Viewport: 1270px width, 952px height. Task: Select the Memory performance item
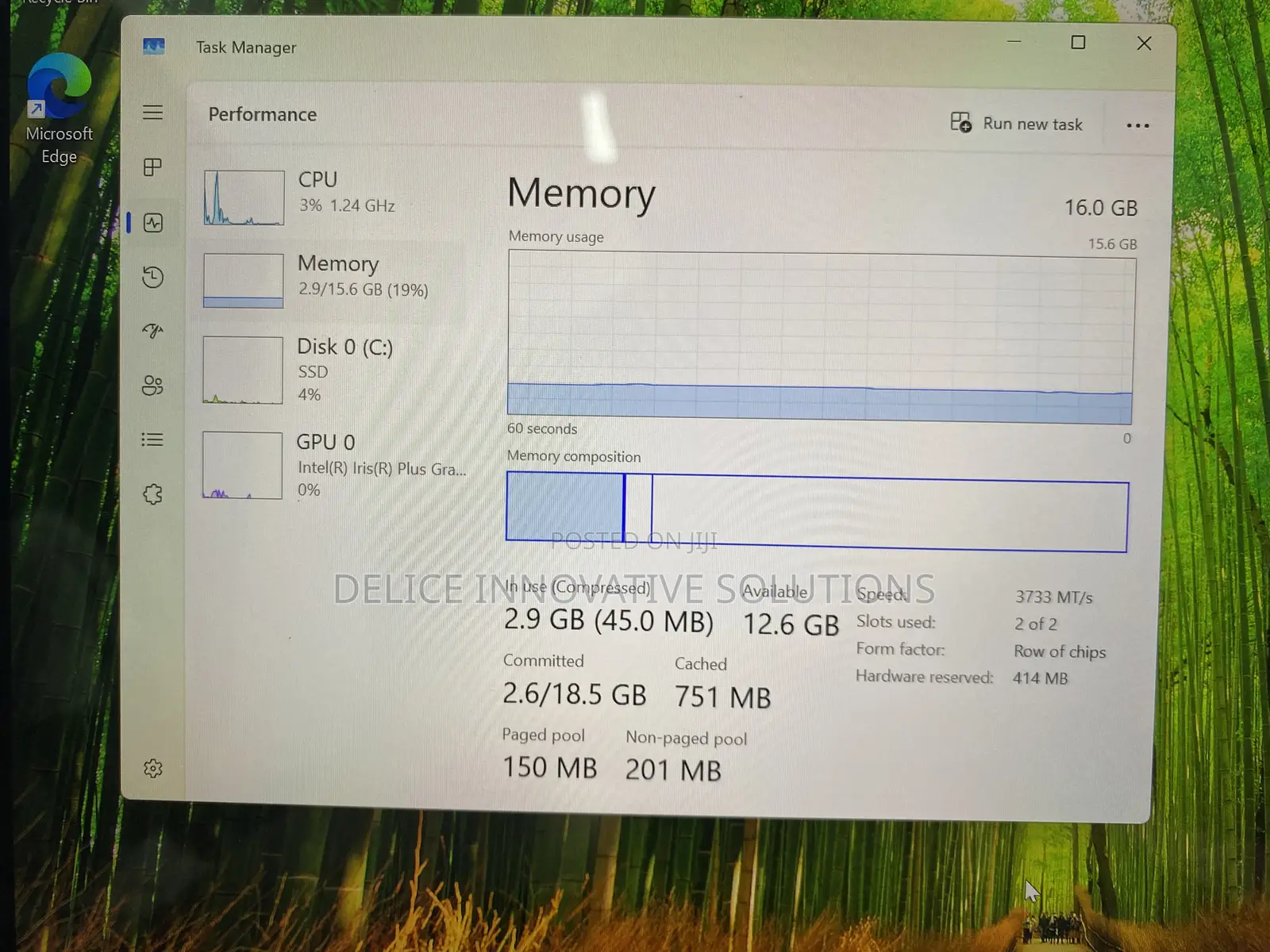[x=332, y=280]
